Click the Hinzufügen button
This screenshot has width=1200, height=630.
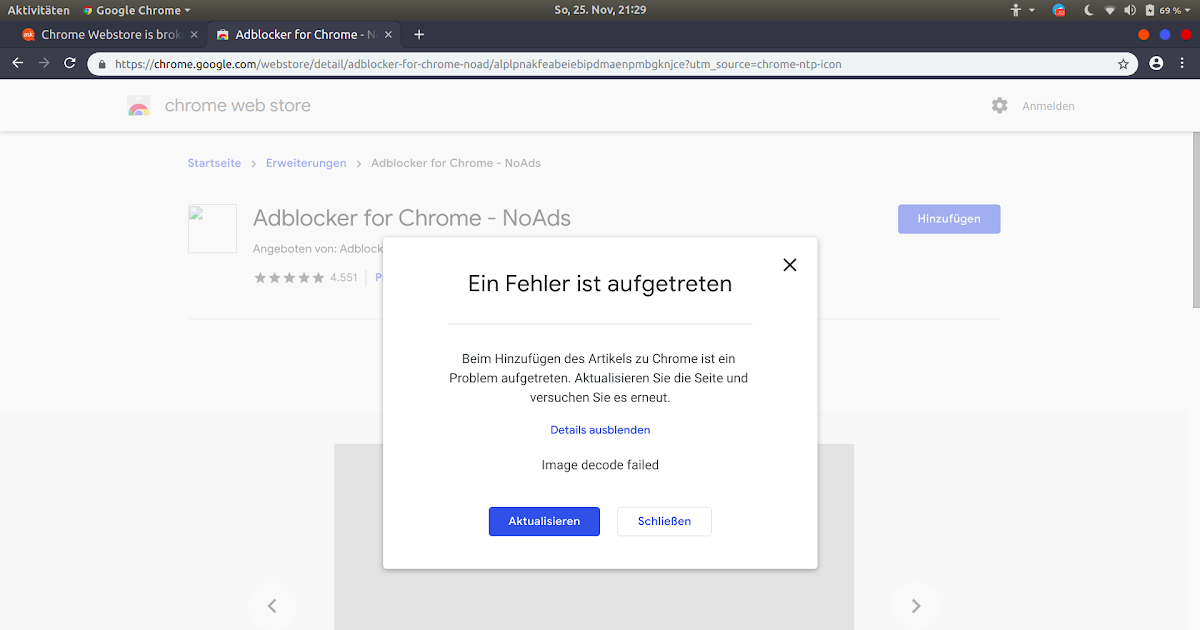949,219
